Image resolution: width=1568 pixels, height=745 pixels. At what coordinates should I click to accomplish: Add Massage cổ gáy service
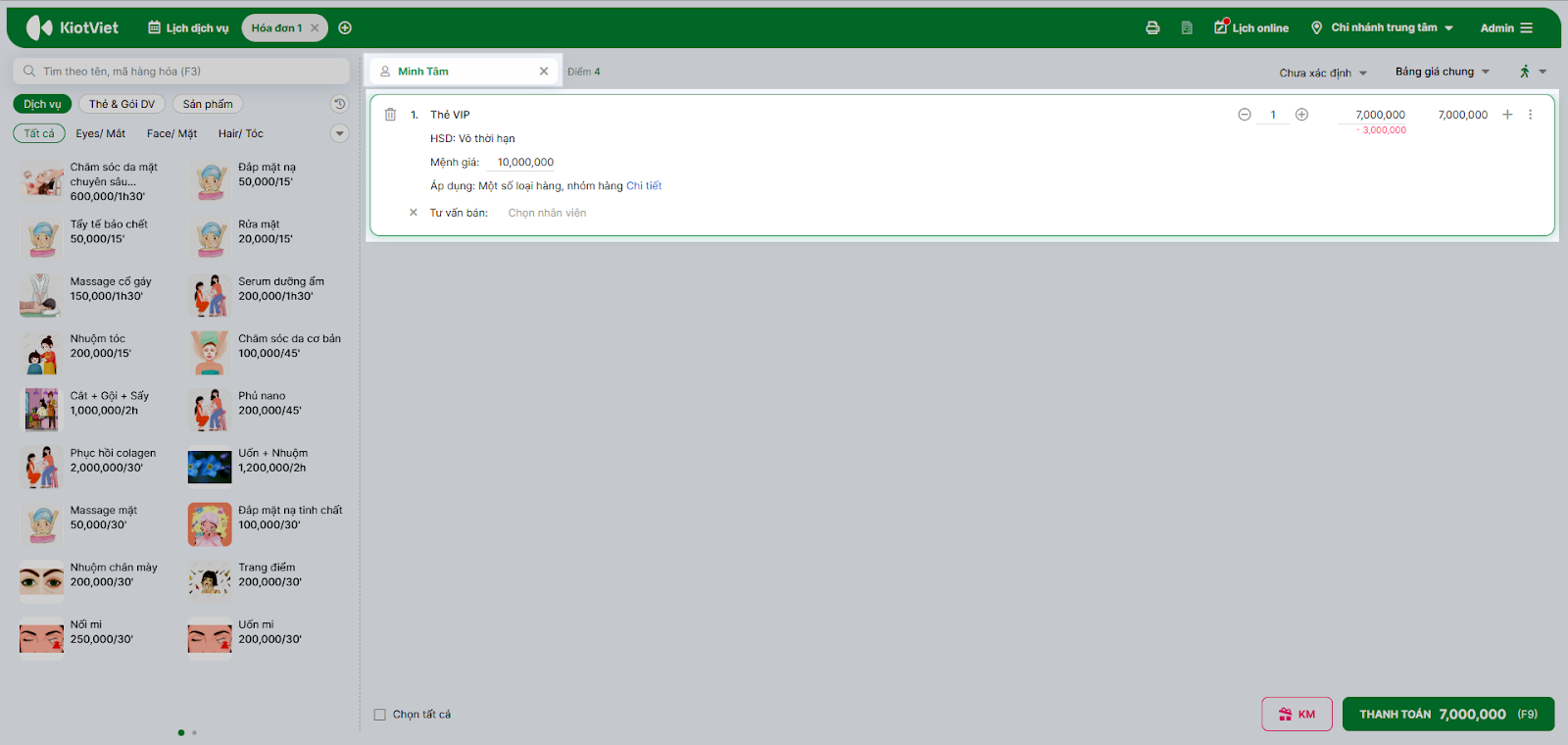[96, 296]
